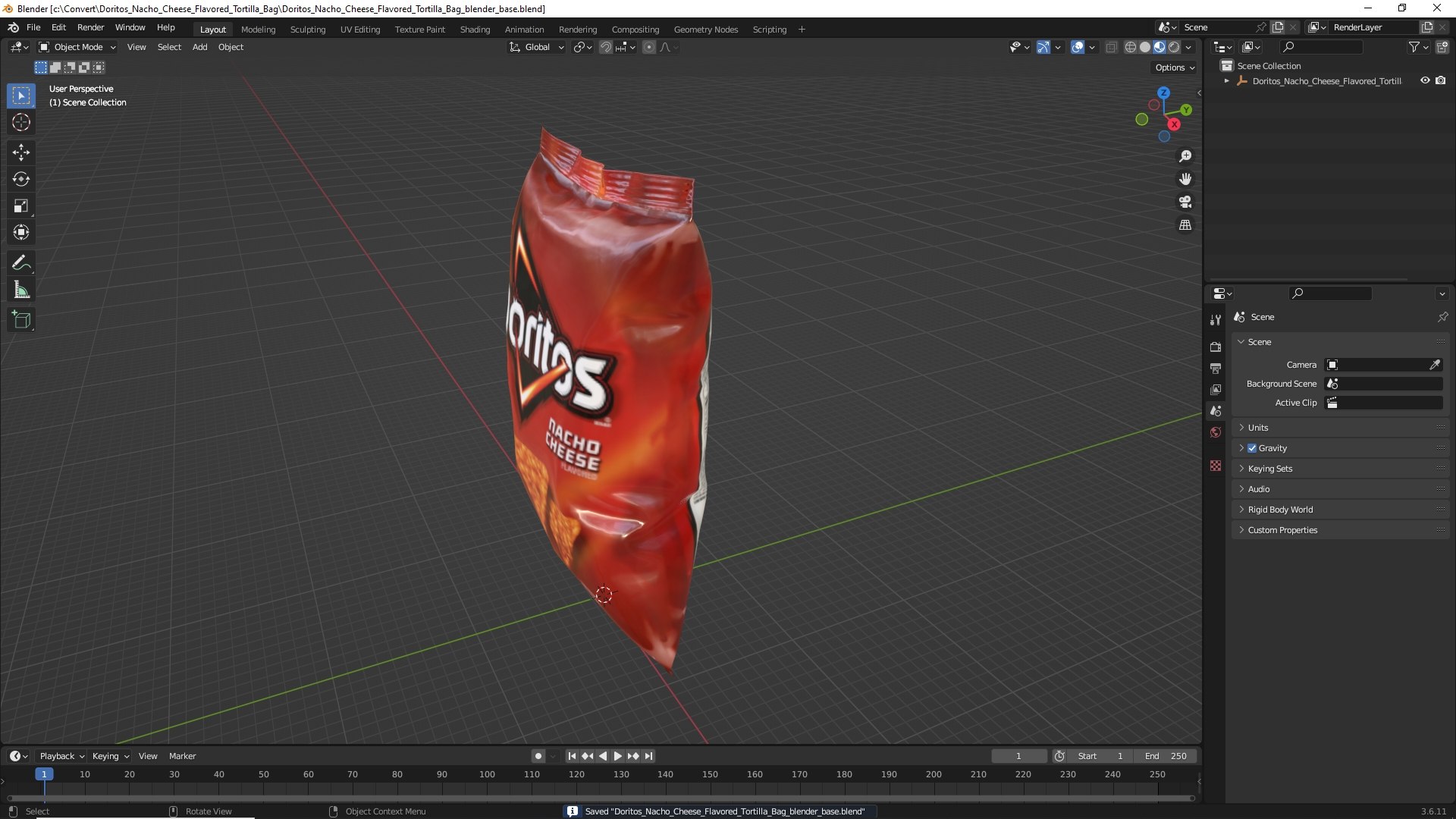Select the Transform tool

pyautogui.click(x=21, y=232)
